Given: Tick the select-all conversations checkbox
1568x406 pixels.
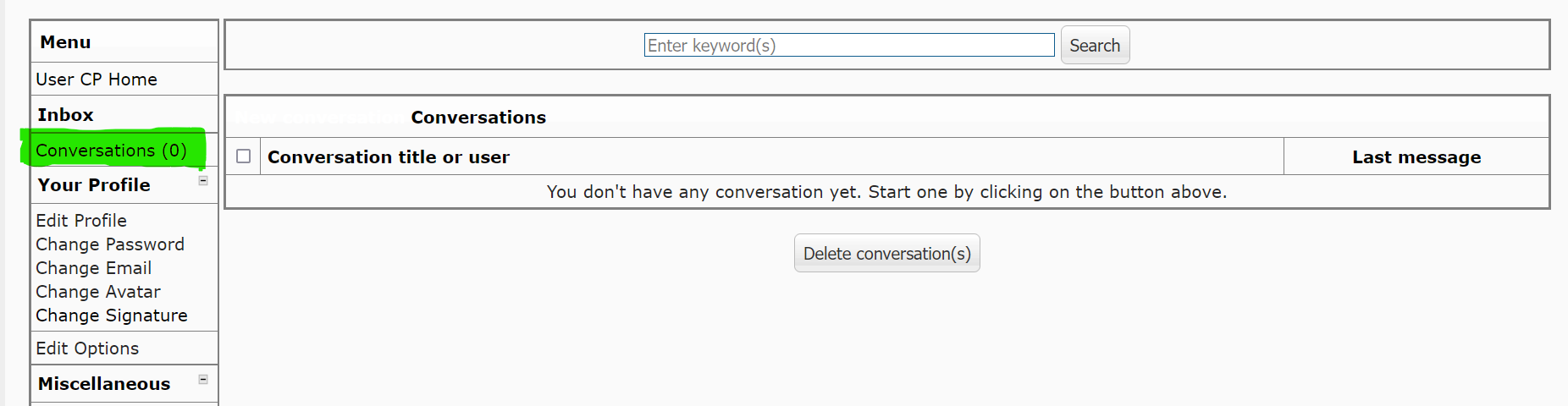Looking at the screenshot, I should click(x=244, y=156).
